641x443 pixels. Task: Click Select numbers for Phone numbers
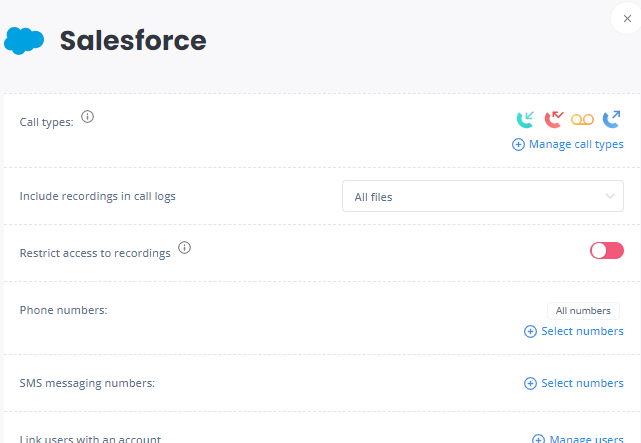(582, 331)
